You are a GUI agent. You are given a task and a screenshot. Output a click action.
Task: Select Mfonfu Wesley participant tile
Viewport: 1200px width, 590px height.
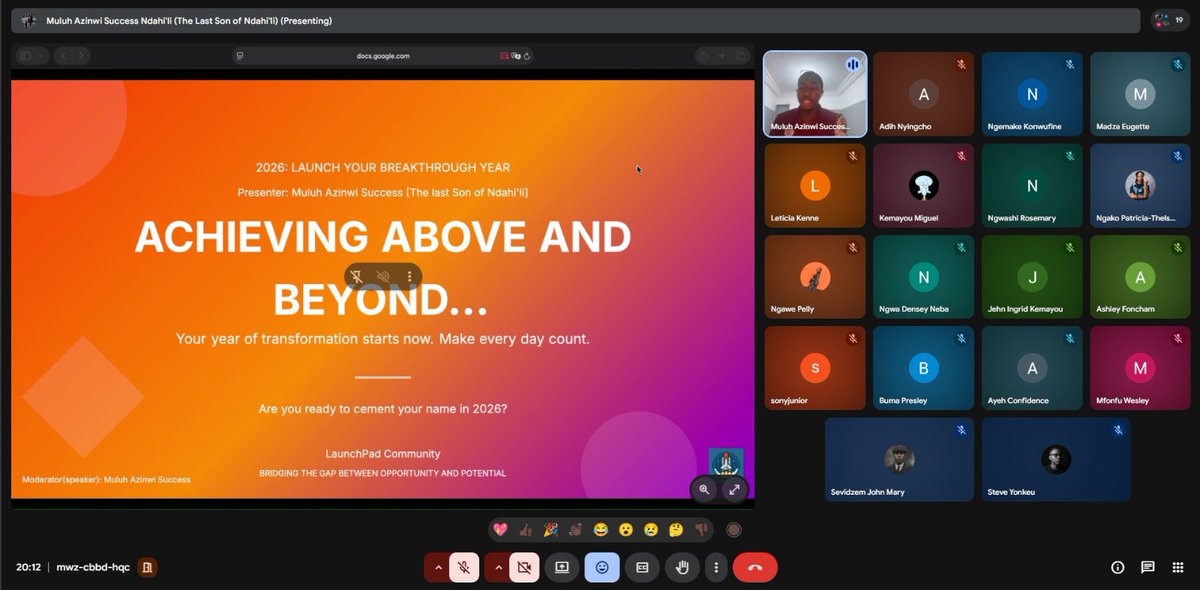tap(1141, 368)
